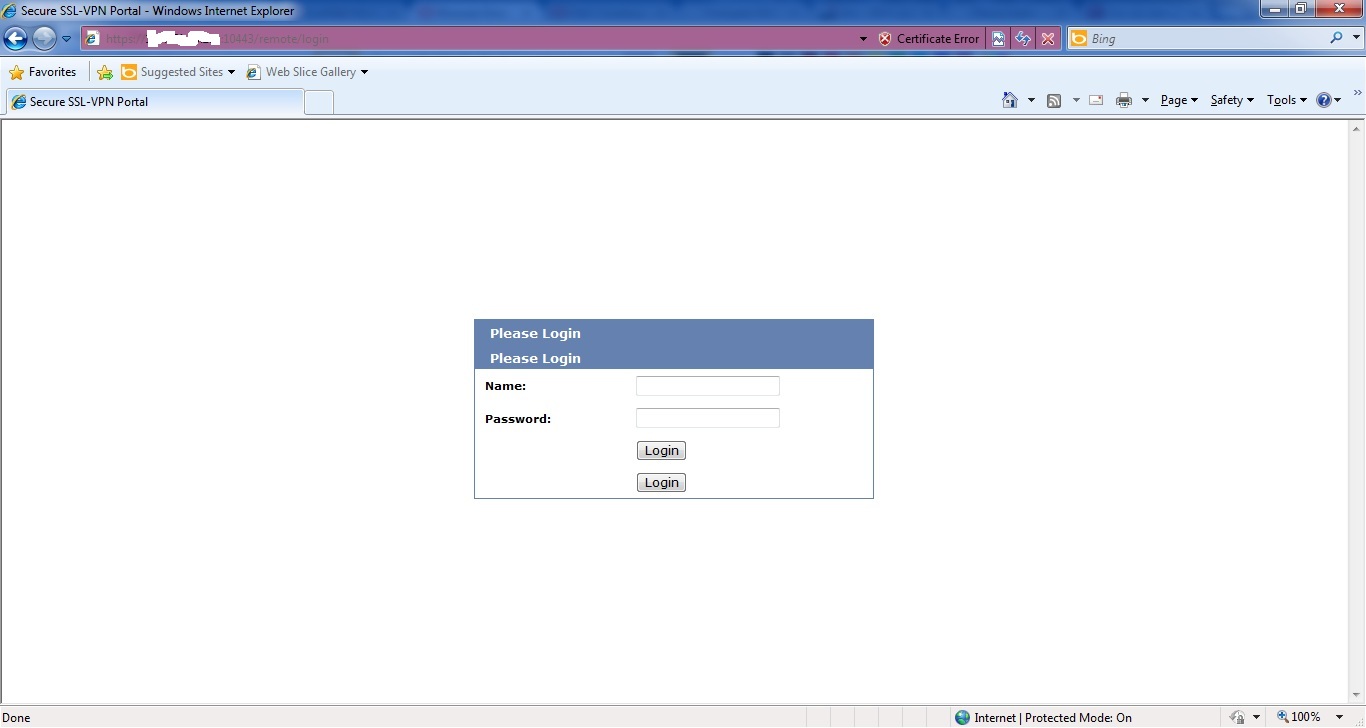Image resolution: width=1366 pixels, height=728 pixels.
Task: Open Read Mail
Action: 1095,100
